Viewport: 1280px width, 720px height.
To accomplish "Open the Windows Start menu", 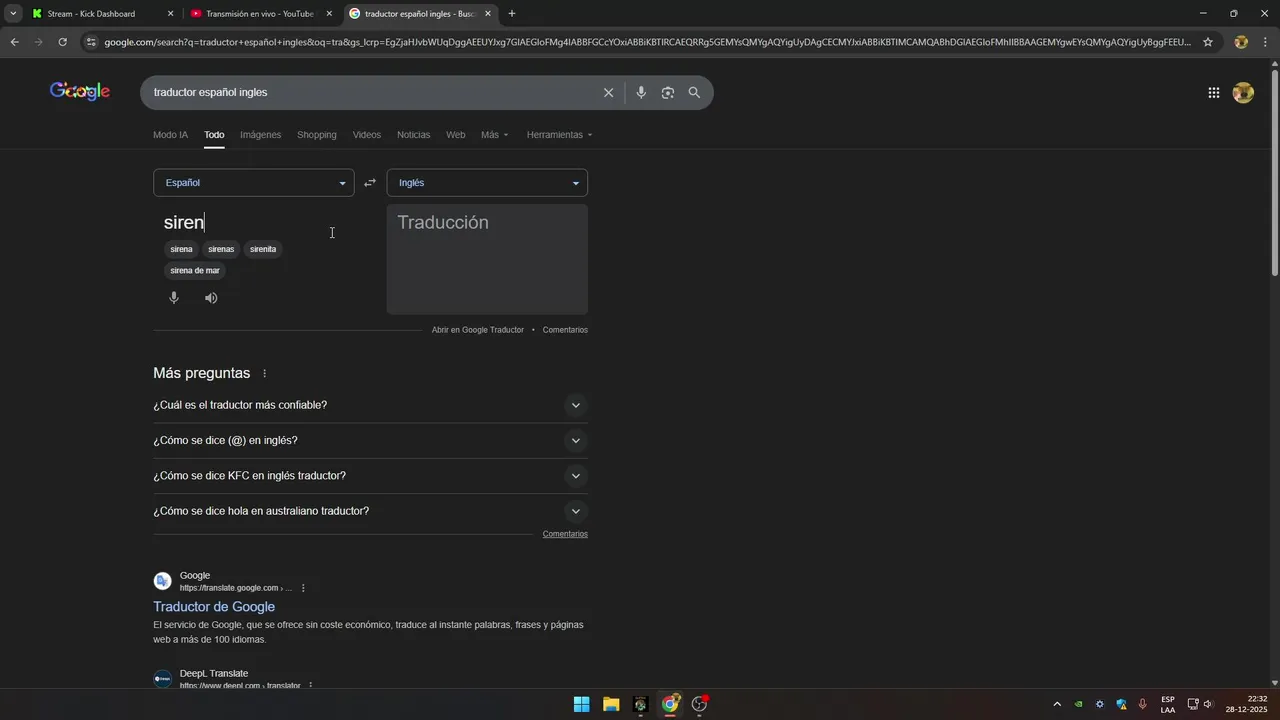I will 581,704.
